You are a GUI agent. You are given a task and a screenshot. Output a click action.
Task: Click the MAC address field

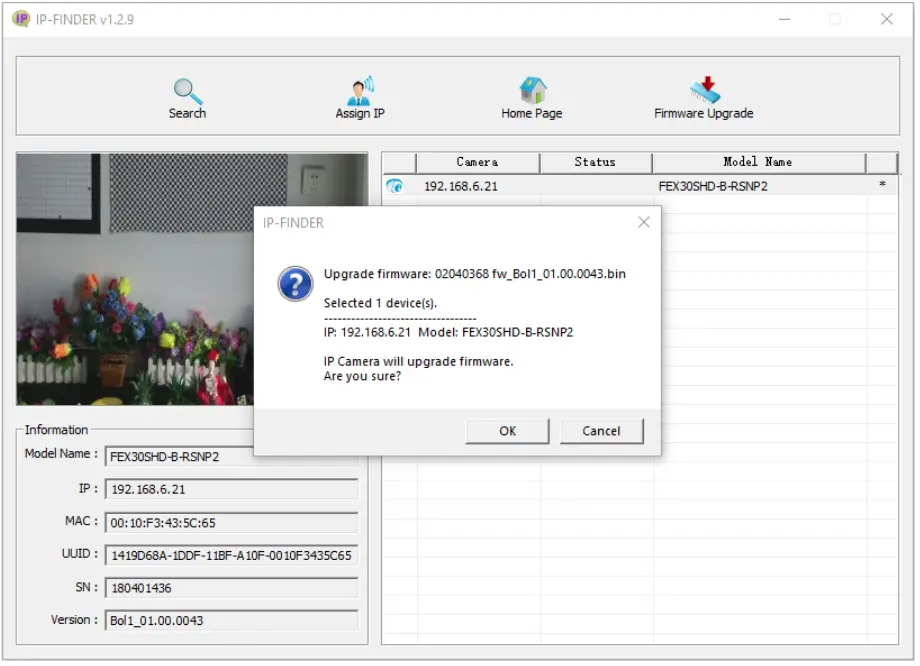click(x=232, y=522)
